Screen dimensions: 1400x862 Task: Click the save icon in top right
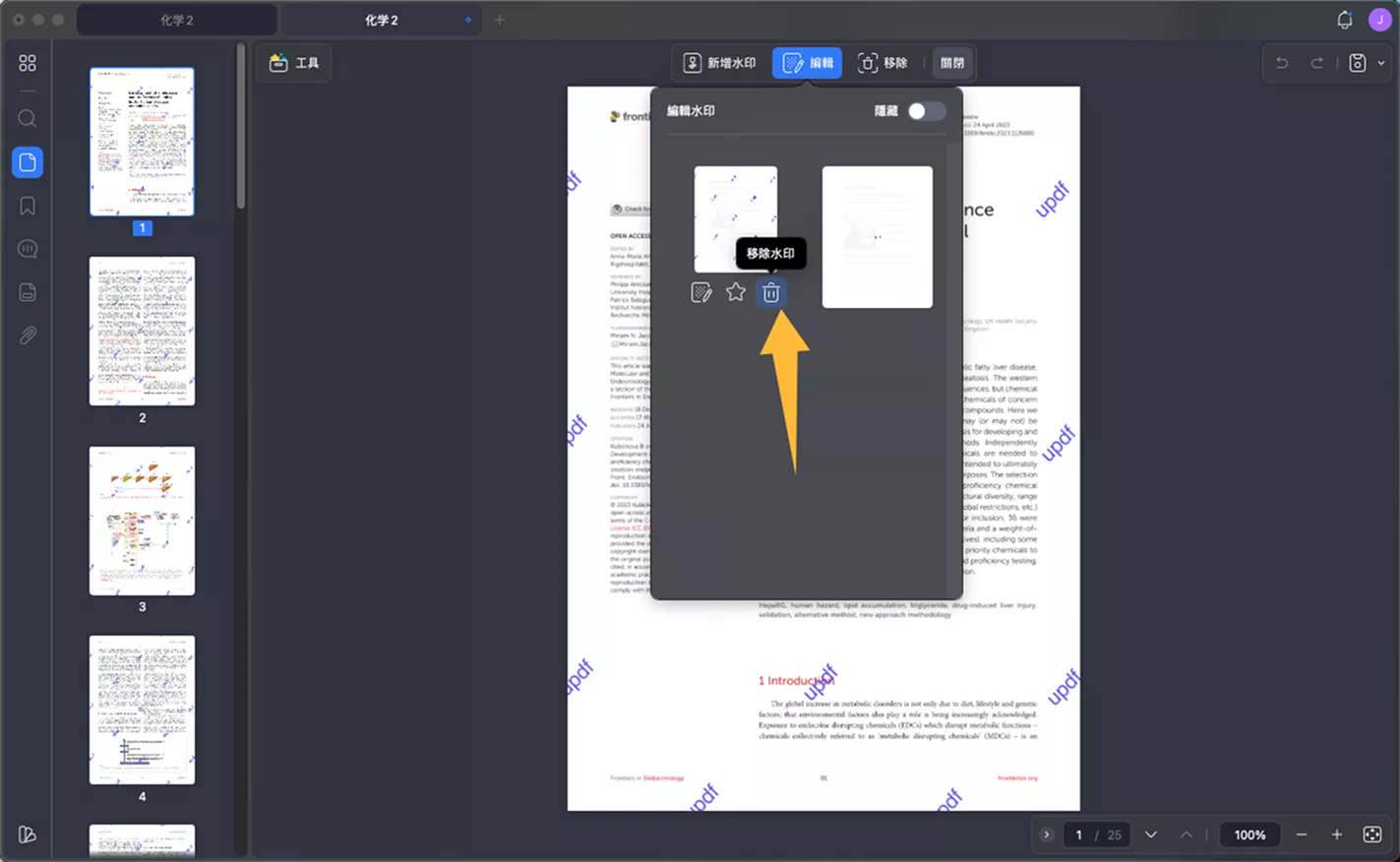coord(1358,63)
